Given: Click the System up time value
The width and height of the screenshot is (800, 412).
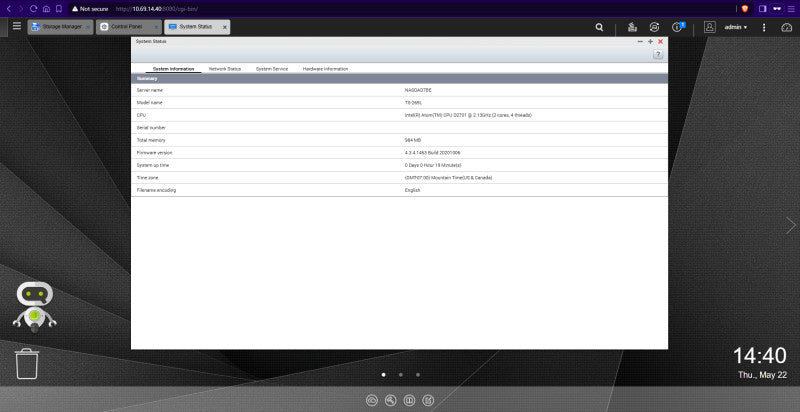Looking at the screenshot, I should pyautogui.click(x=433, y=165).
